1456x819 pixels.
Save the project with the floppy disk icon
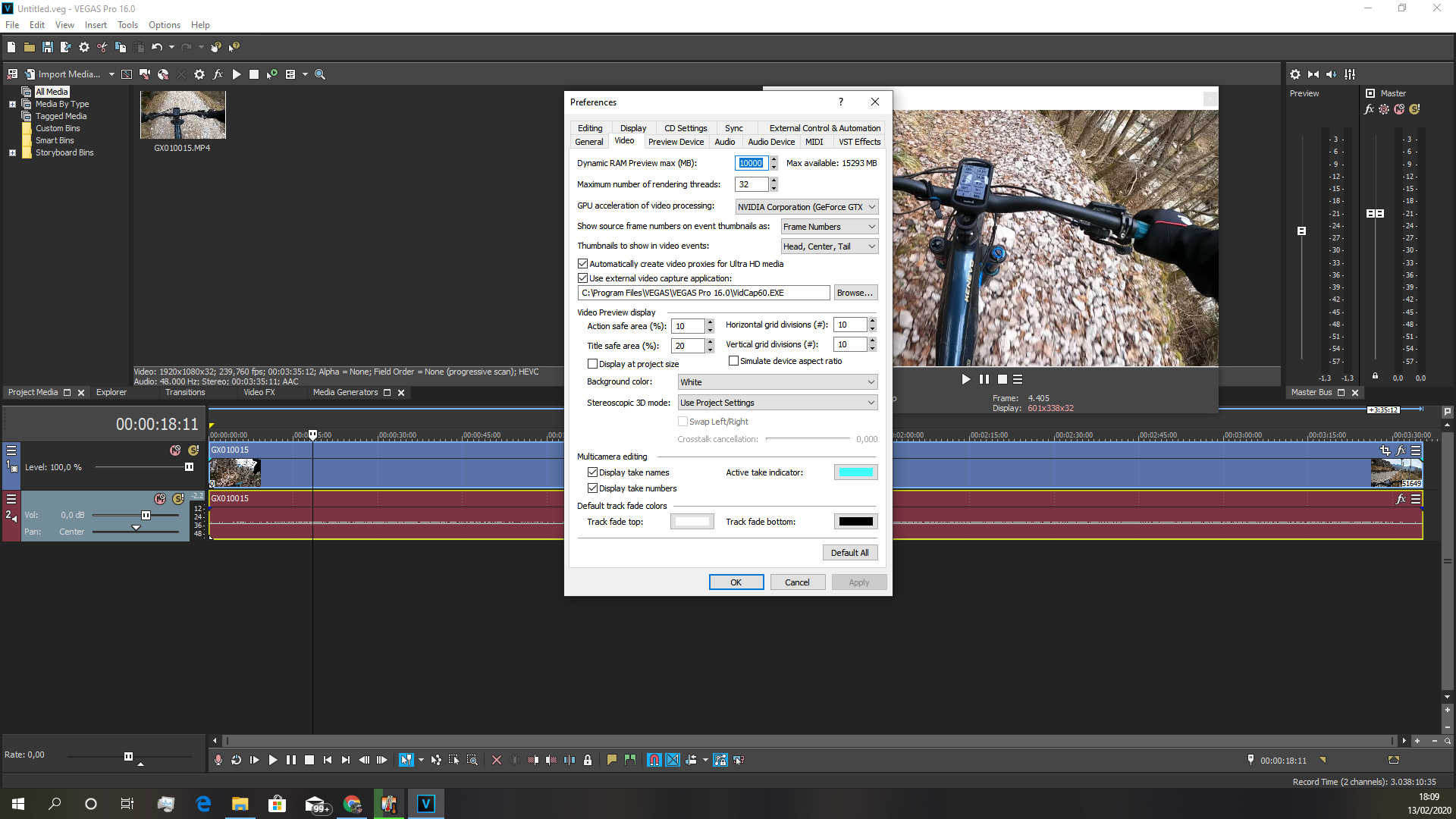point(48,47)
